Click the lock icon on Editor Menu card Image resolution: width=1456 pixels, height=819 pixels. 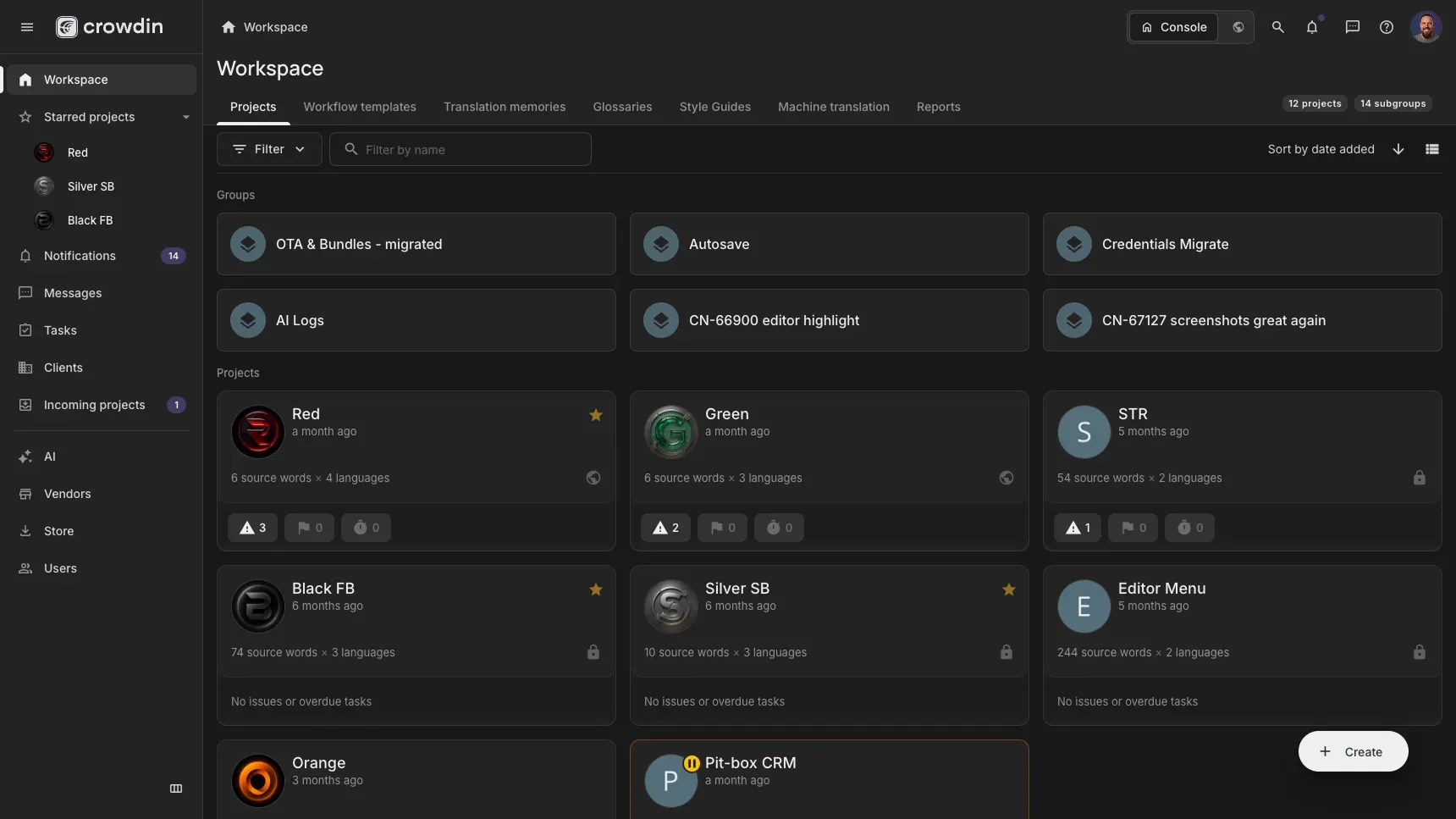tap(1420, 652)
